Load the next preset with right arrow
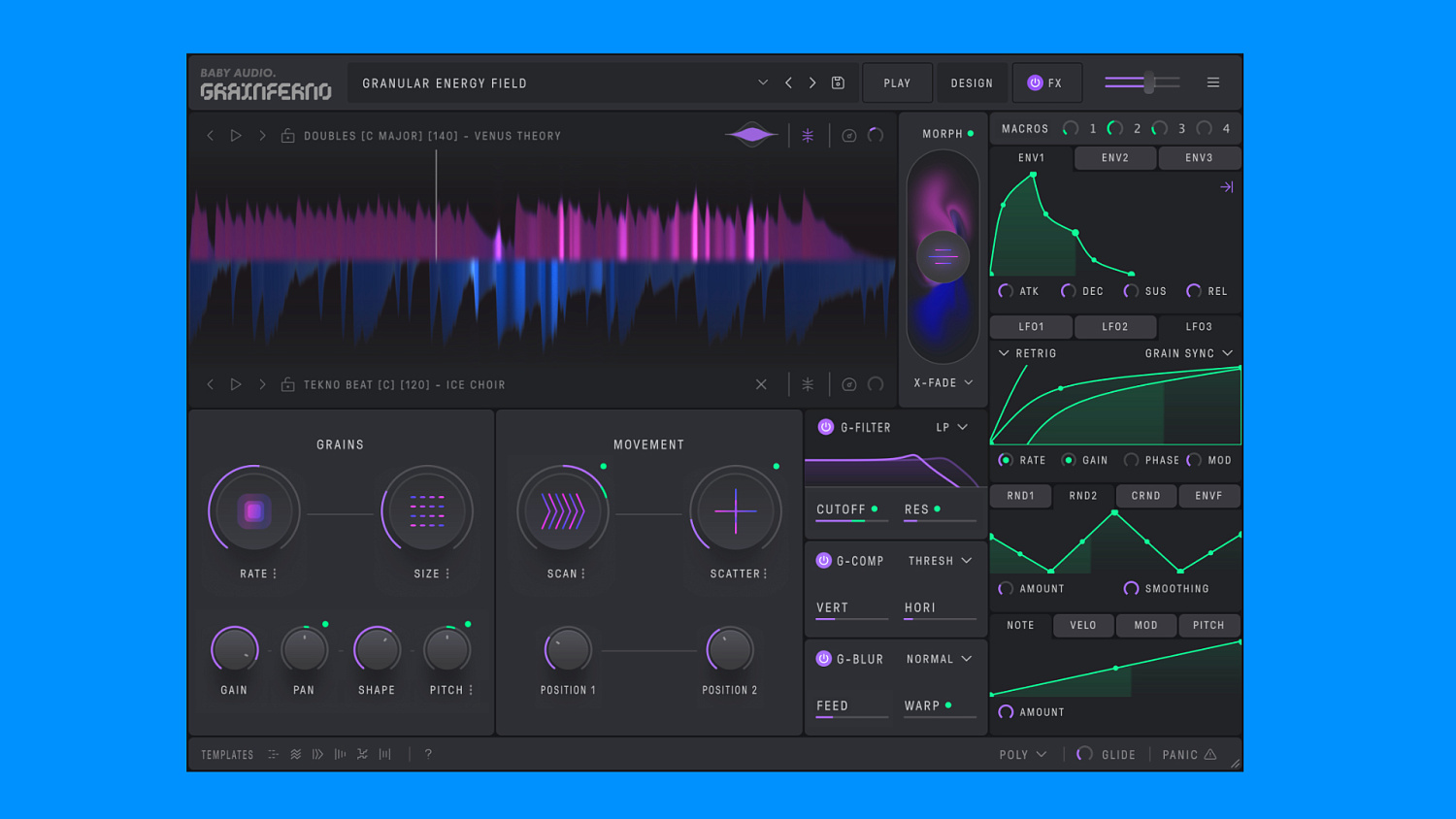 [812, 83]
